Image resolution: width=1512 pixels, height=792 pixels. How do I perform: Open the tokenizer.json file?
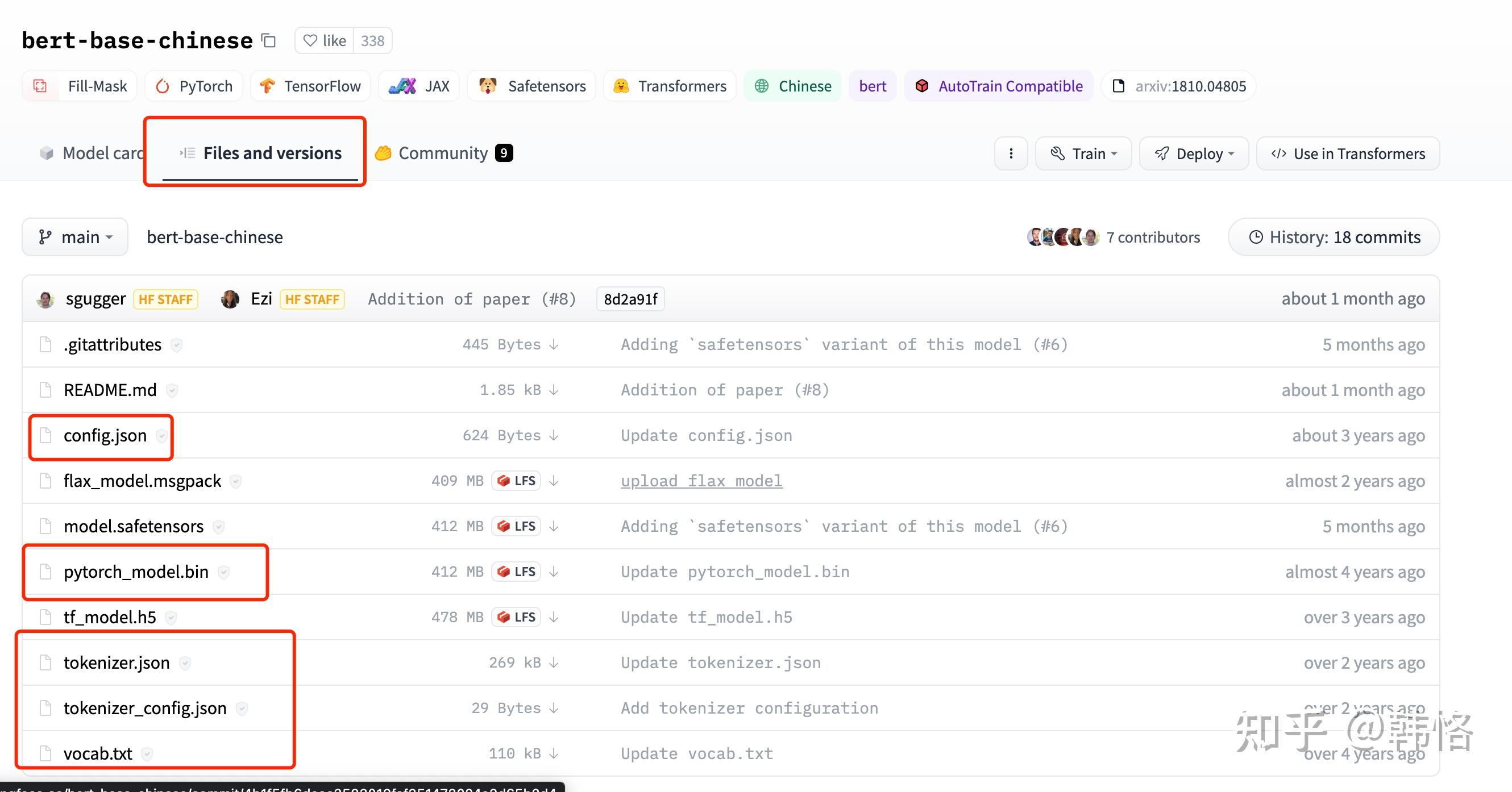click(116, 663)
